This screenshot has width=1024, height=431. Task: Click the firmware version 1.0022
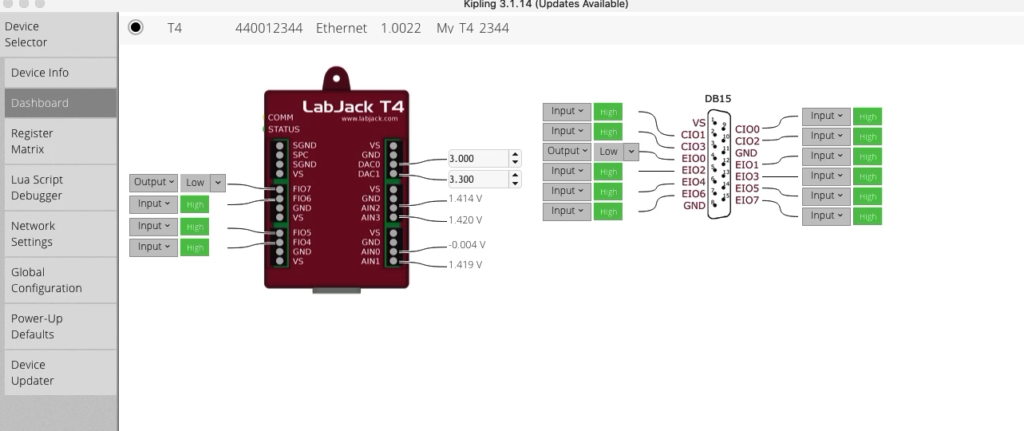pyautogui.click(x=401, y=28)
